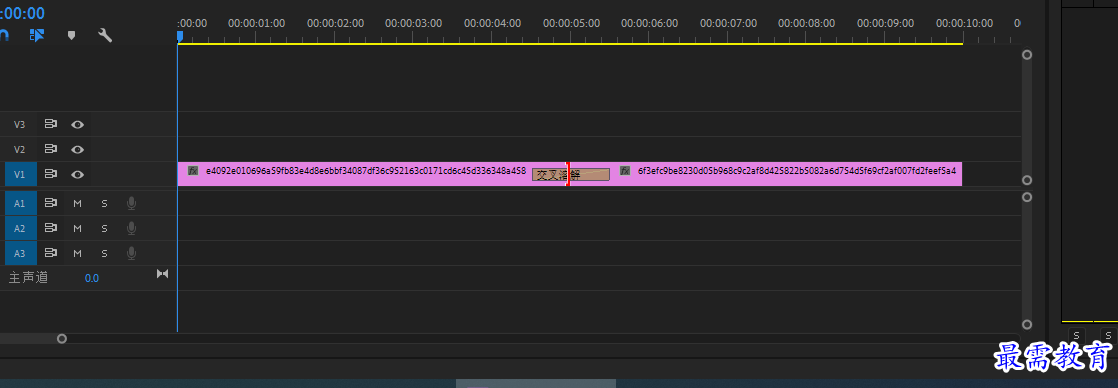Click ruler at 00:00:01:00
Screen dimensions: 1118x388
(x=256, y=23)
